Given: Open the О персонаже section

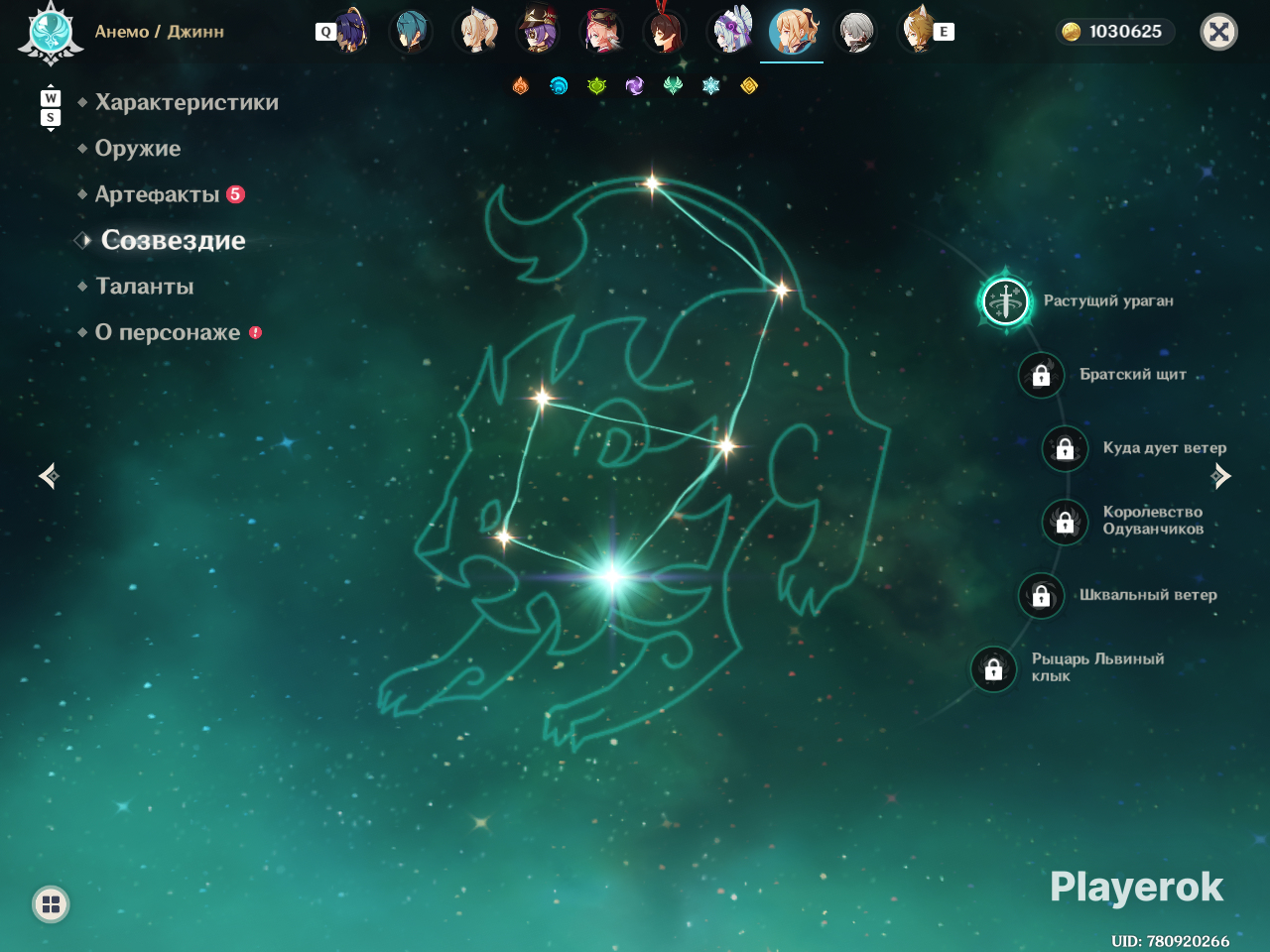Looking at the screenshot, I should tap(168, 332).
